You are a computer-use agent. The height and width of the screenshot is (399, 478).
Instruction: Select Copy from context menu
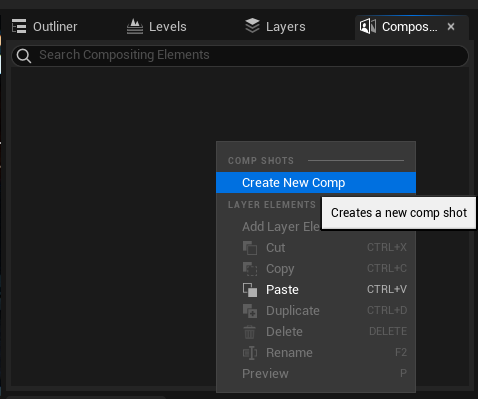[x=316, y=269]
